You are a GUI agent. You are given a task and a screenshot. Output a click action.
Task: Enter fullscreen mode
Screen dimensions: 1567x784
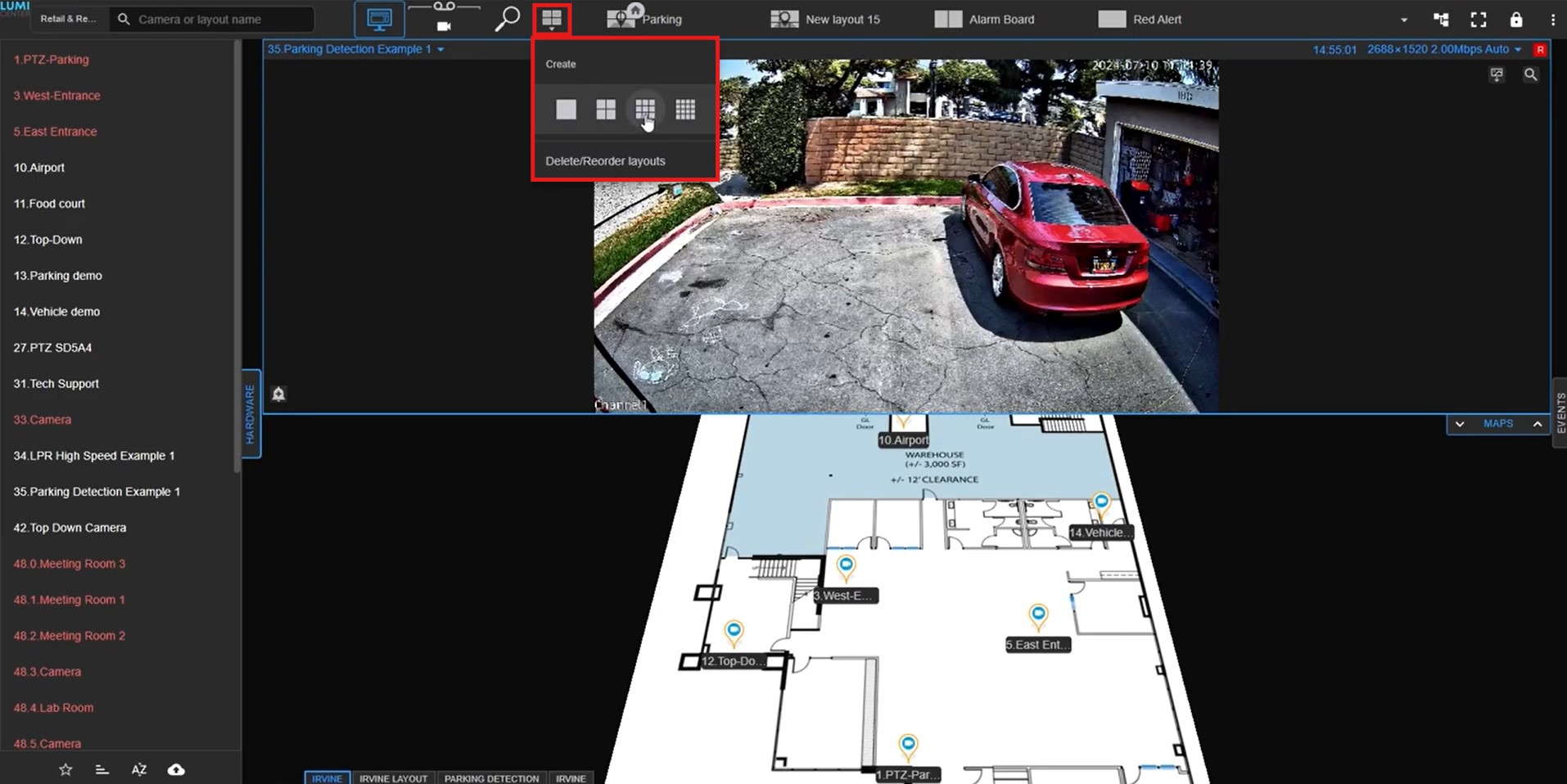coord(1479,20)
